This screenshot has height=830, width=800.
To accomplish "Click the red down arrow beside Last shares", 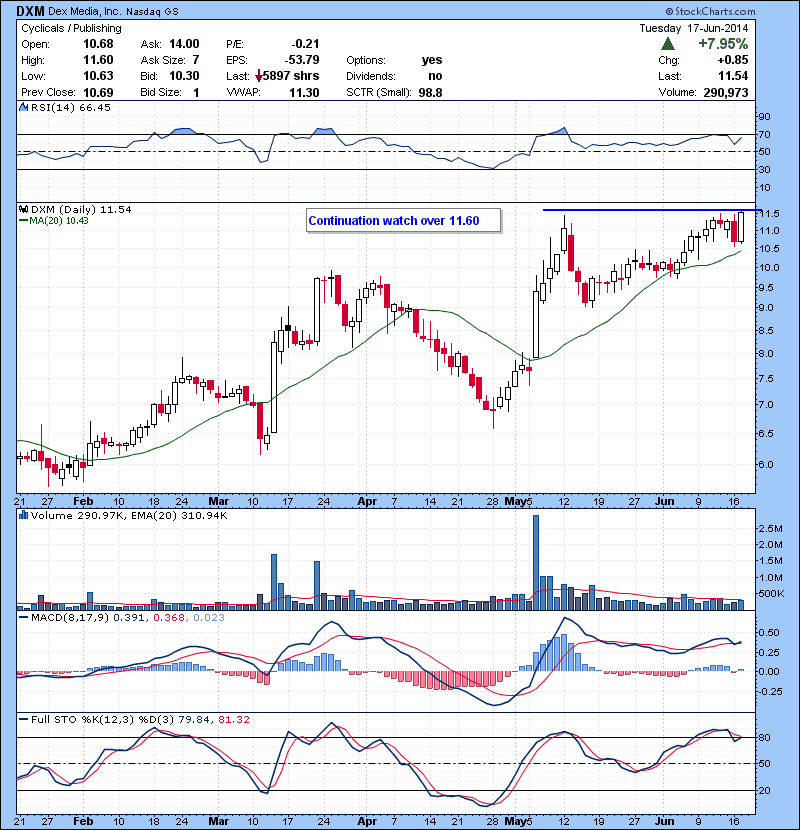I will [x=258, y=77].
